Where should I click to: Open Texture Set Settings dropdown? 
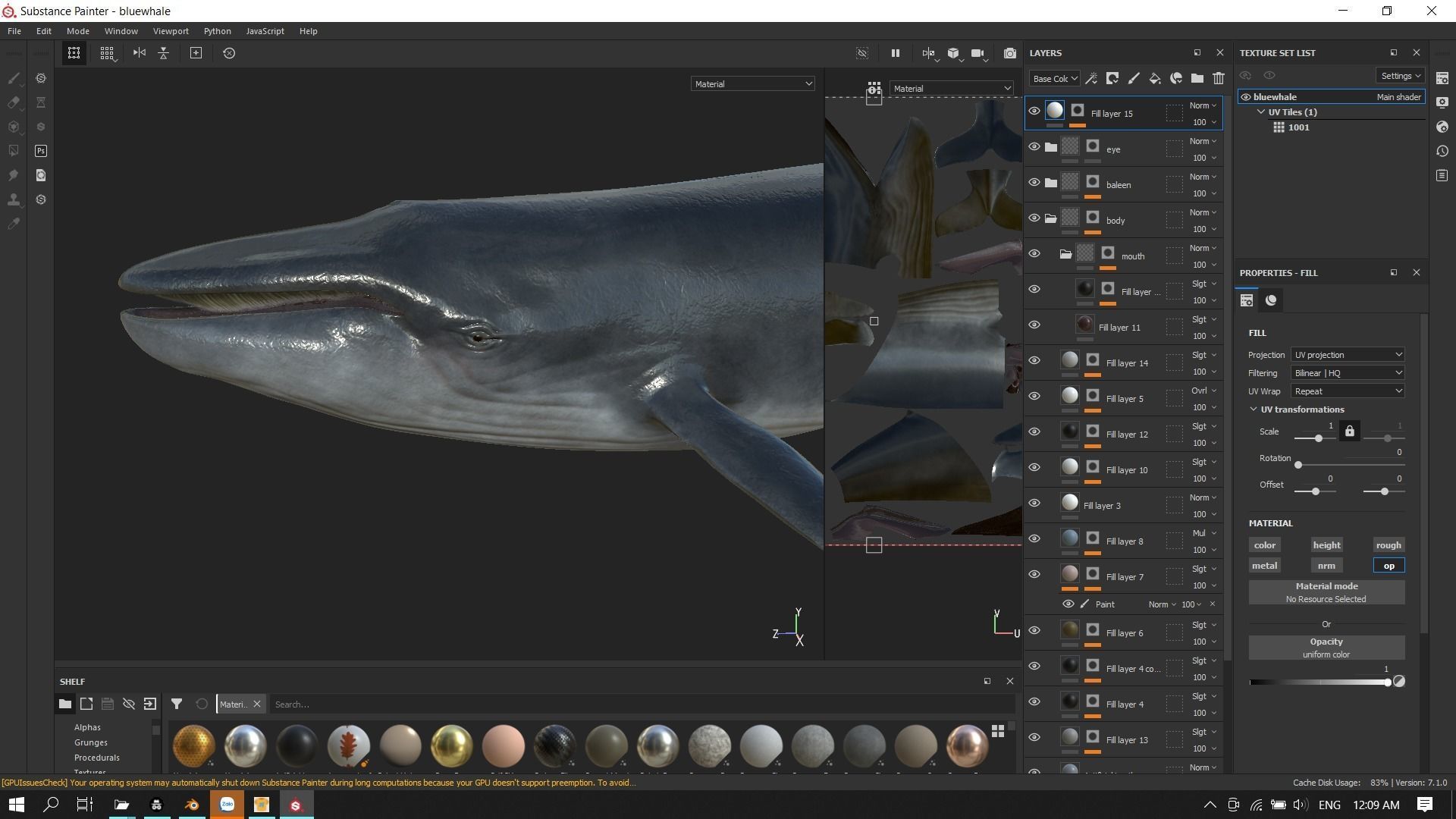[1400, 76]
